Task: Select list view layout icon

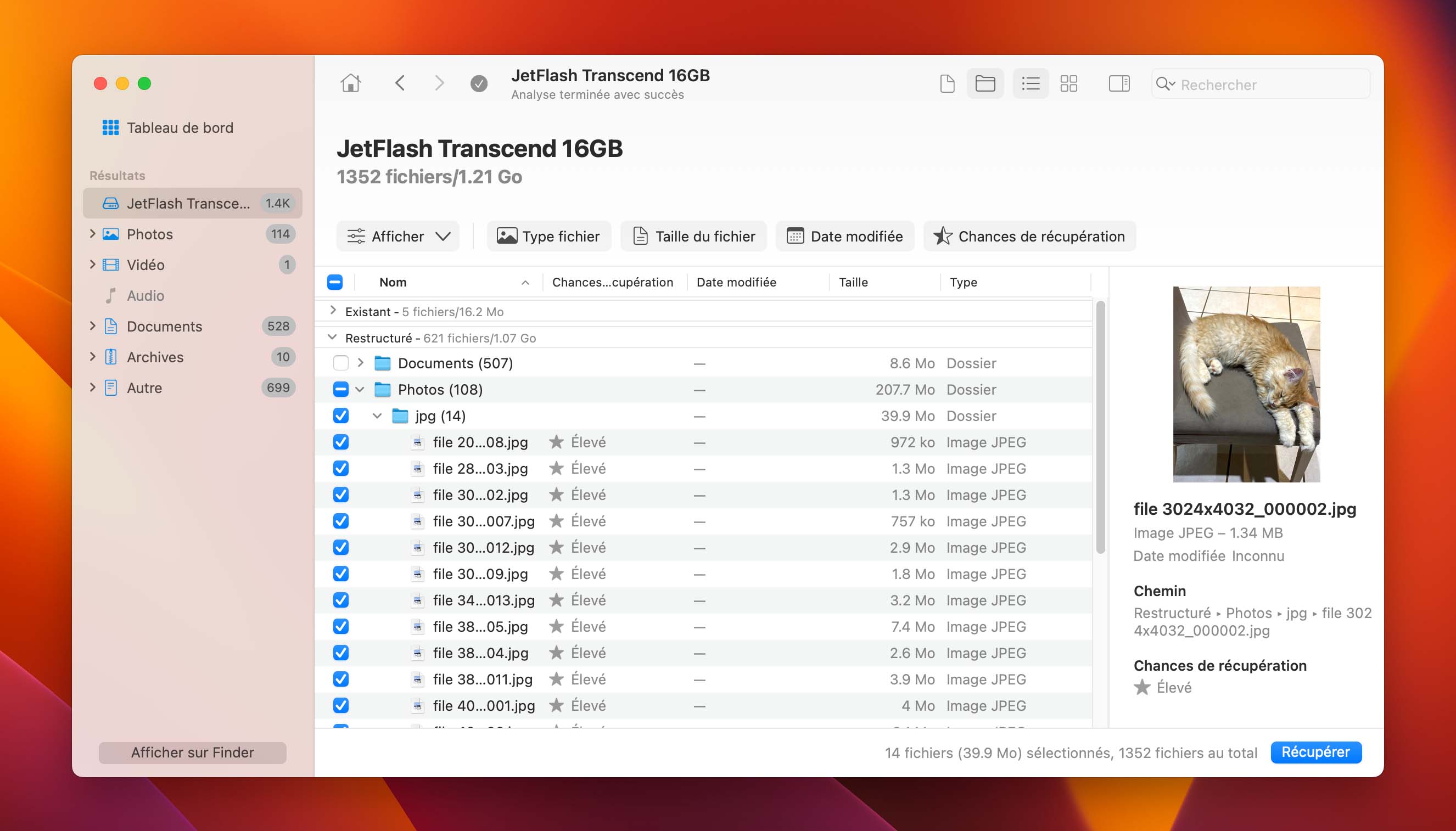Action: [1030, 84]
